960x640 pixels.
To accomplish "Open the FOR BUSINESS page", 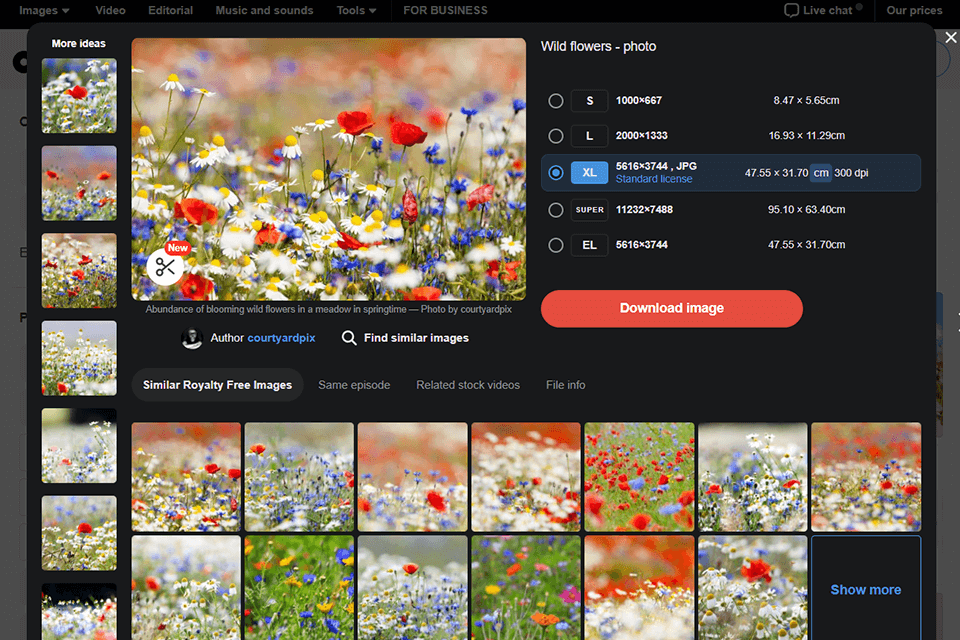I will (x=445, y=10).
